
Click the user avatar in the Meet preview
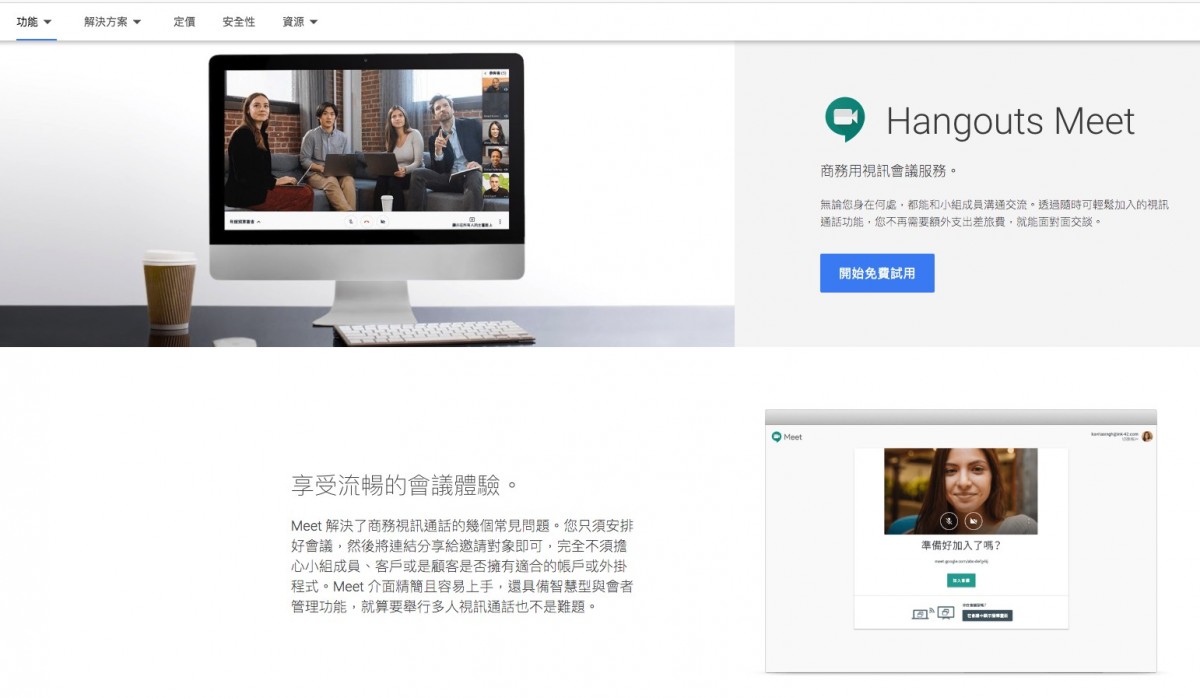pyautogui.click(x=1147, y=436)
